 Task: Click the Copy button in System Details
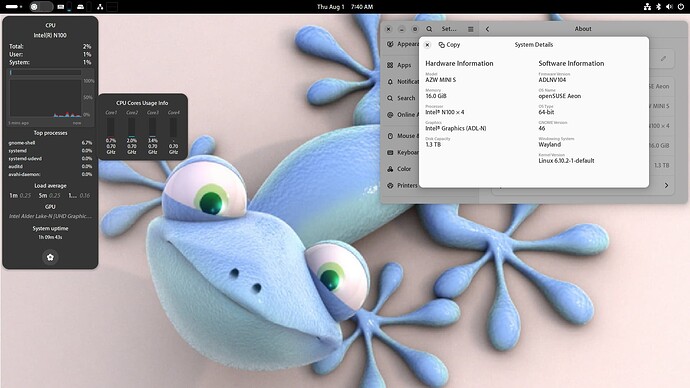449,44
